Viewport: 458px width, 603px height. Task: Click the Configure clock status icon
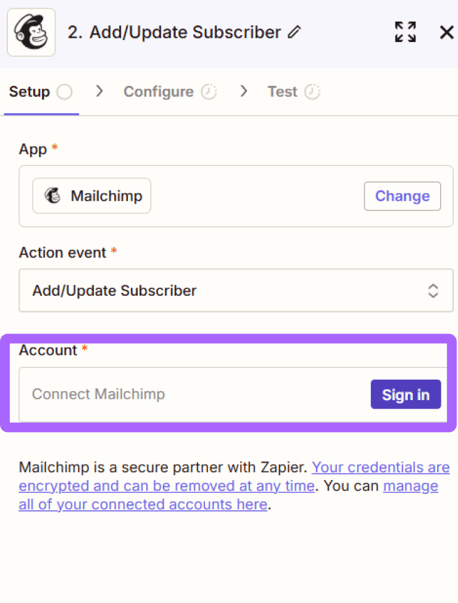(x=209, y=92)
